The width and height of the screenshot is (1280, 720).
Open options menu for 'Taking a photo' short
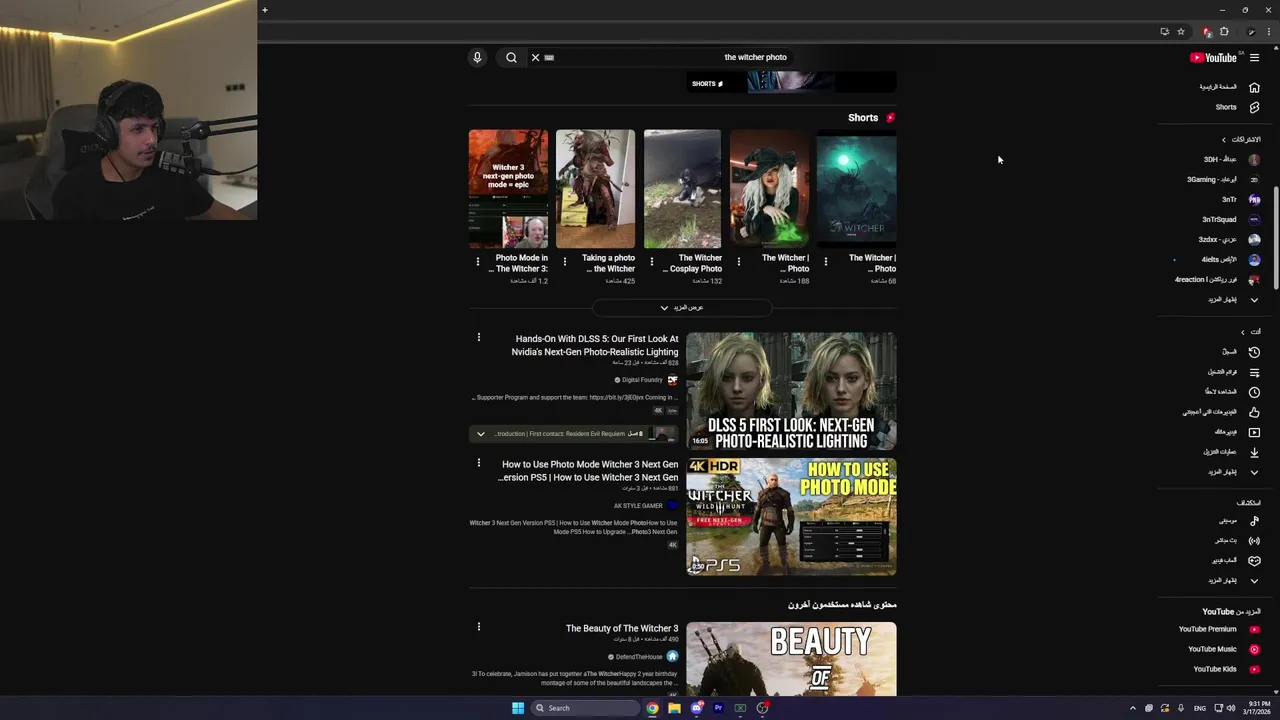(x=565, y=262)
